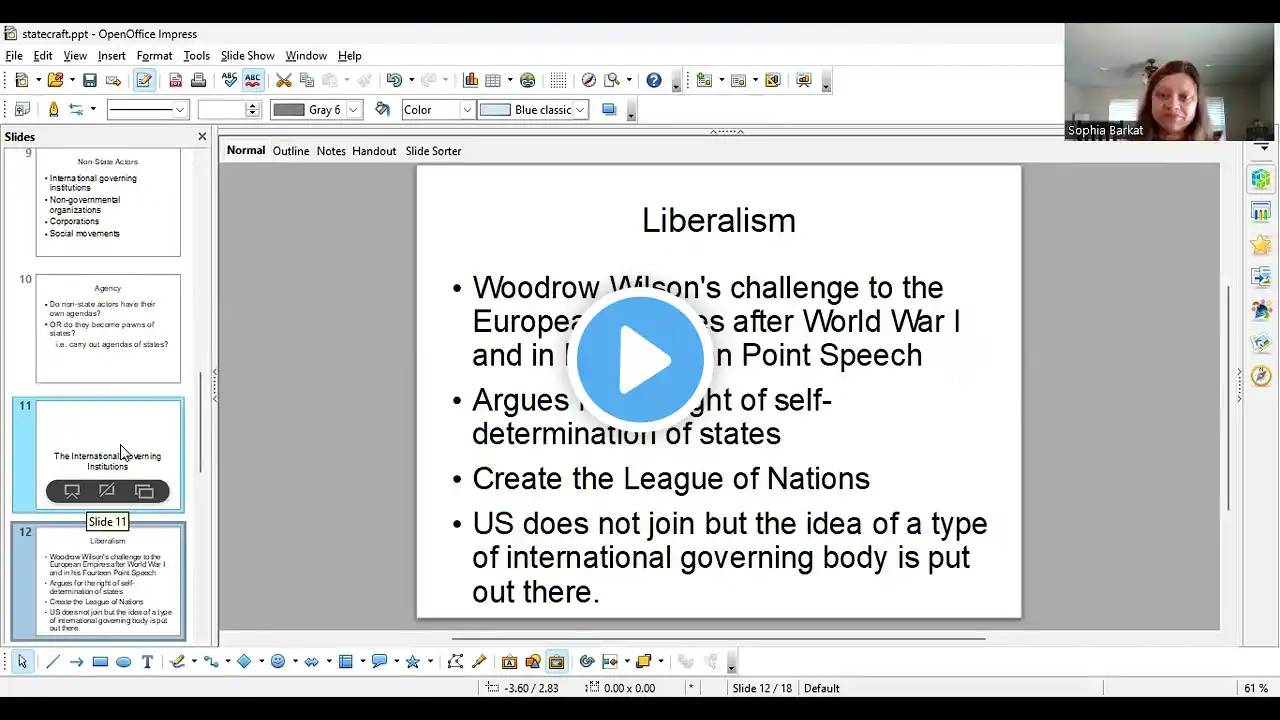Open the Line properties pen icon
The width and height of the screenshot is (1280, 720).
(x=54, y=110)
